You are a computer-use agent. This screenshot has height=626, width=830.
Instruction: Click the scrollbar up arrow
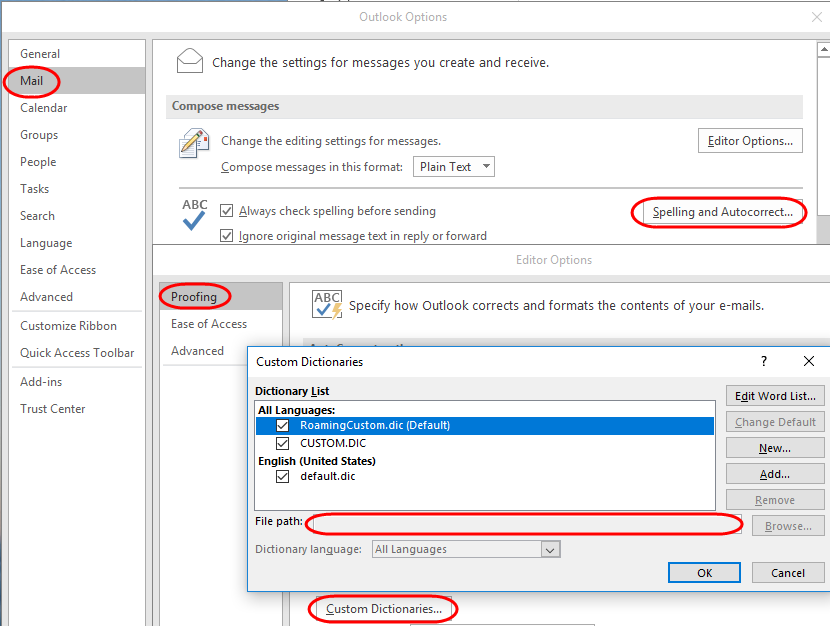(824, 50)
